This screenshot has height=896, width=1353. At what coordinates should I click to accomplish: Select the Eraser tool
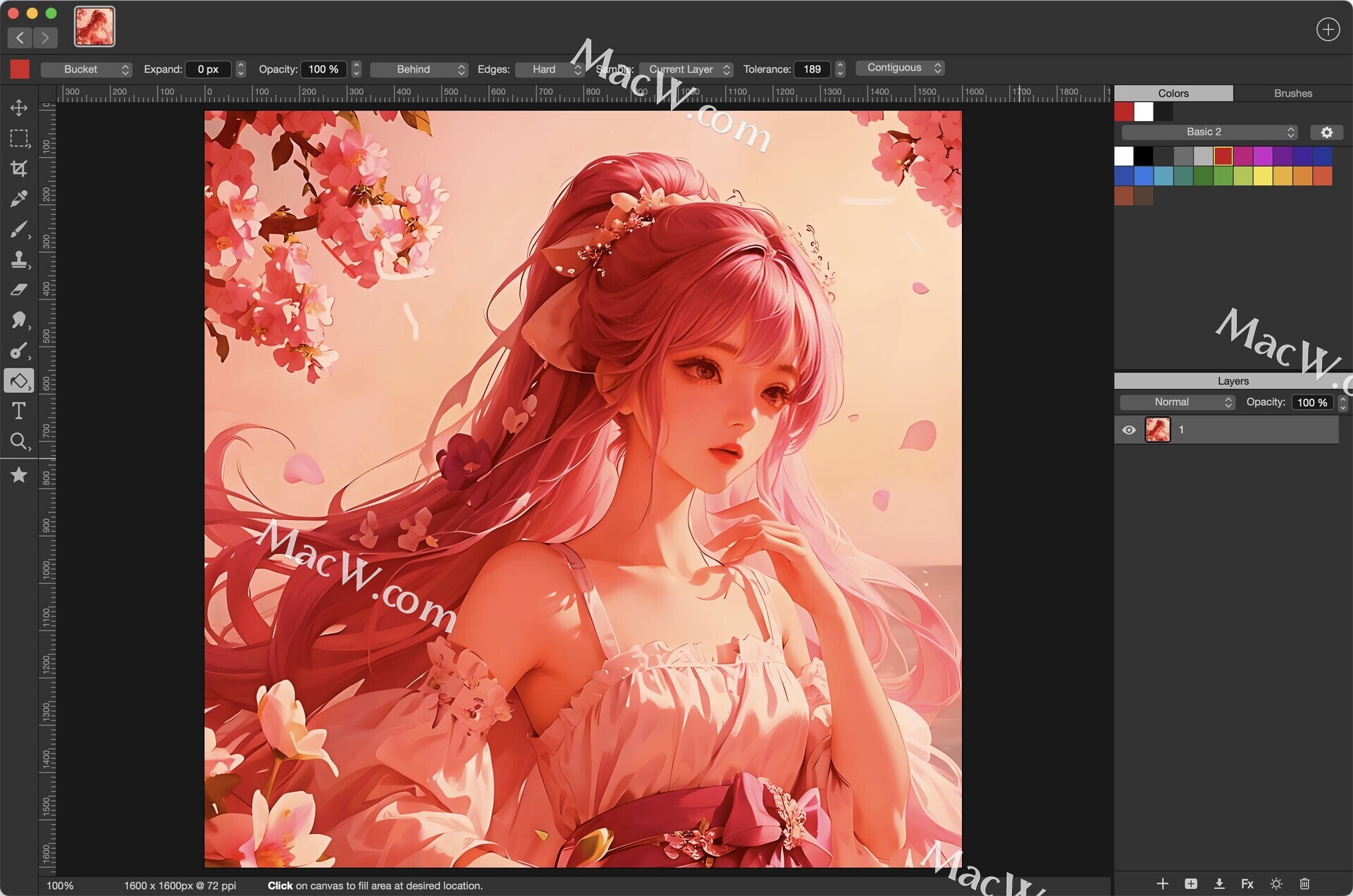(x=19, y=290)
